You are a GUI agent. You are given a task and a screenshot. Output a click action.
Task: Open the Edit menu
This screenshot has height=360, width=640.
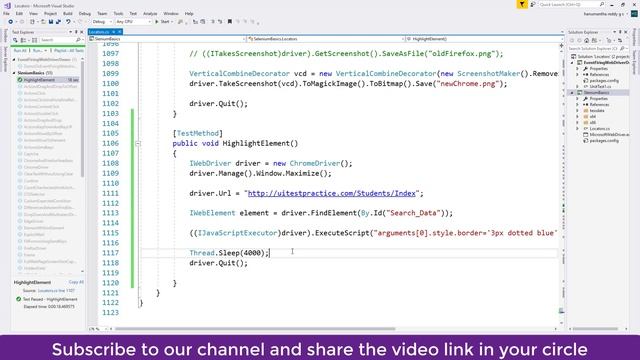point(19,13)
